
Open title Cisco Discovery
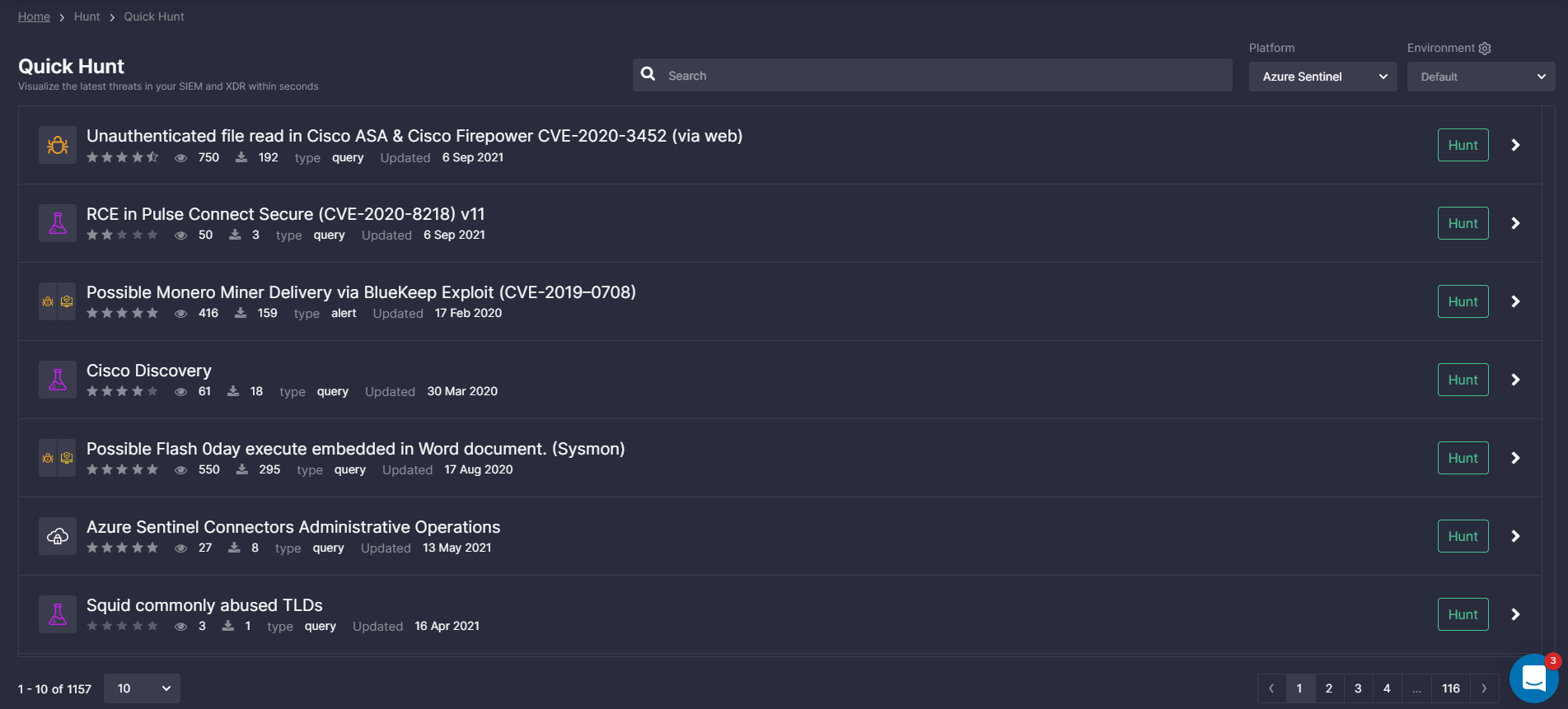(x=149, y=371)
